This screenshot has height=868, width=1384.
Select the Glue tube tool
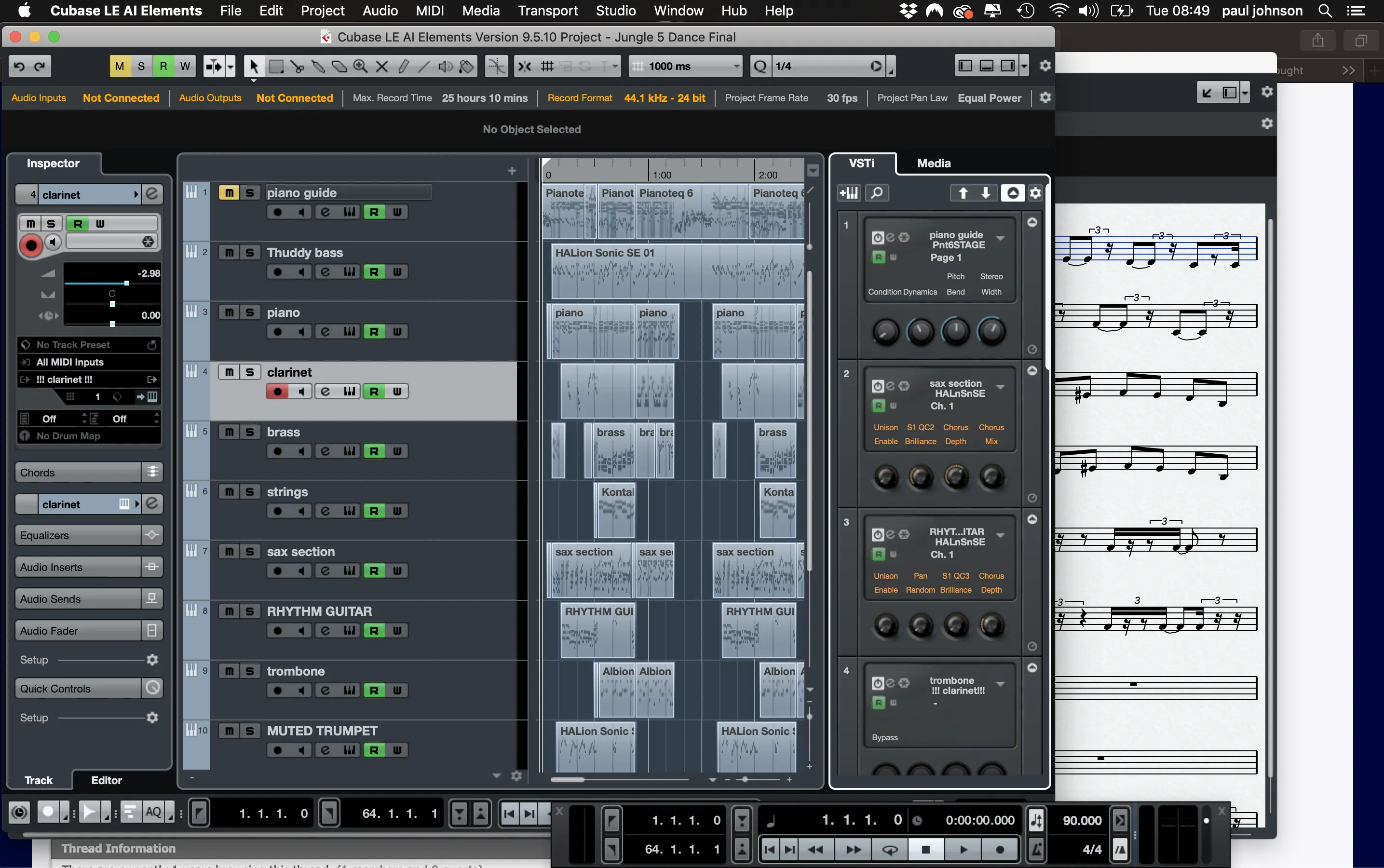[x=318, y=67]
